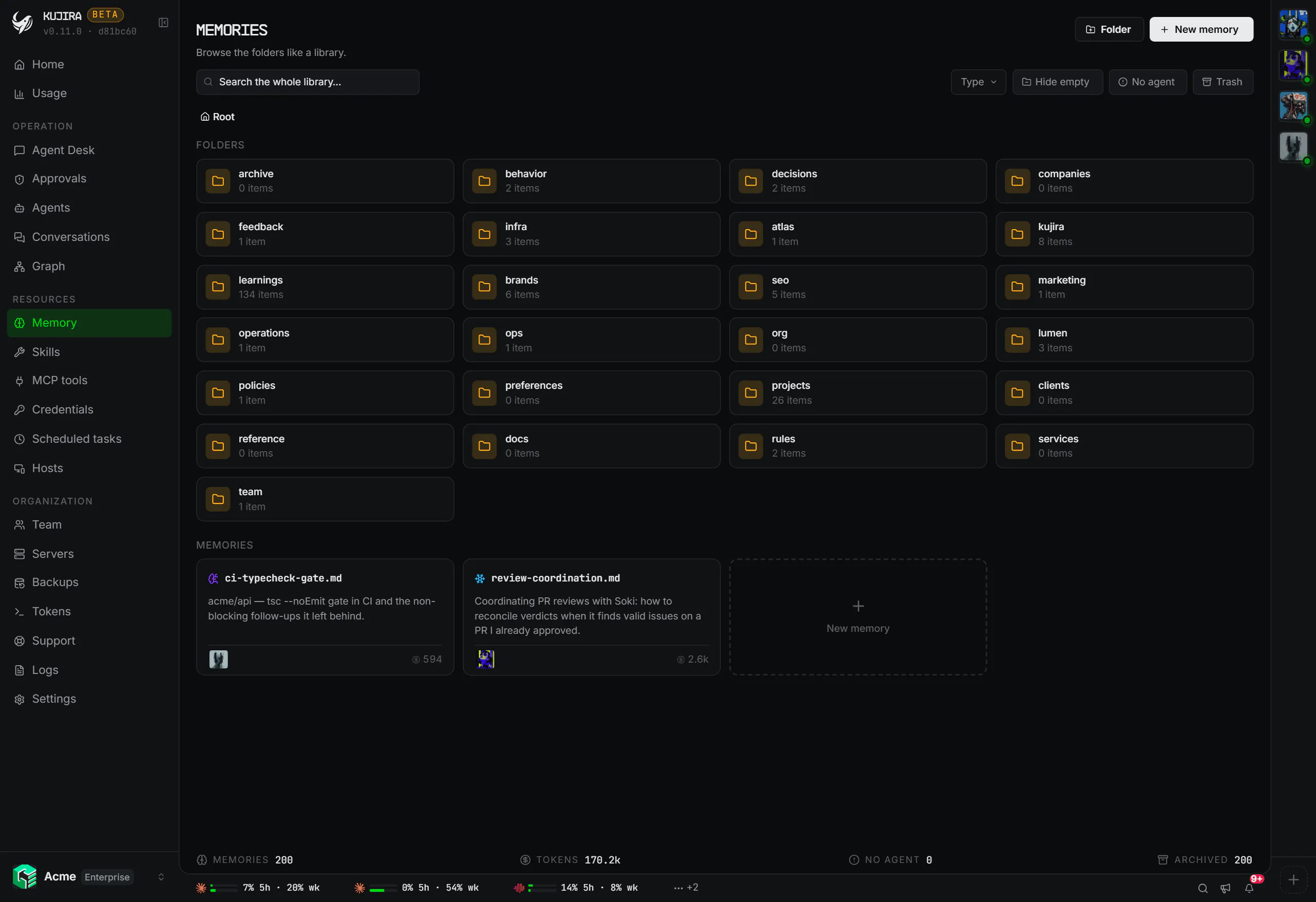Click the Kujira logo icon
Screen dimensions: 1316x902
click(23, 23)
